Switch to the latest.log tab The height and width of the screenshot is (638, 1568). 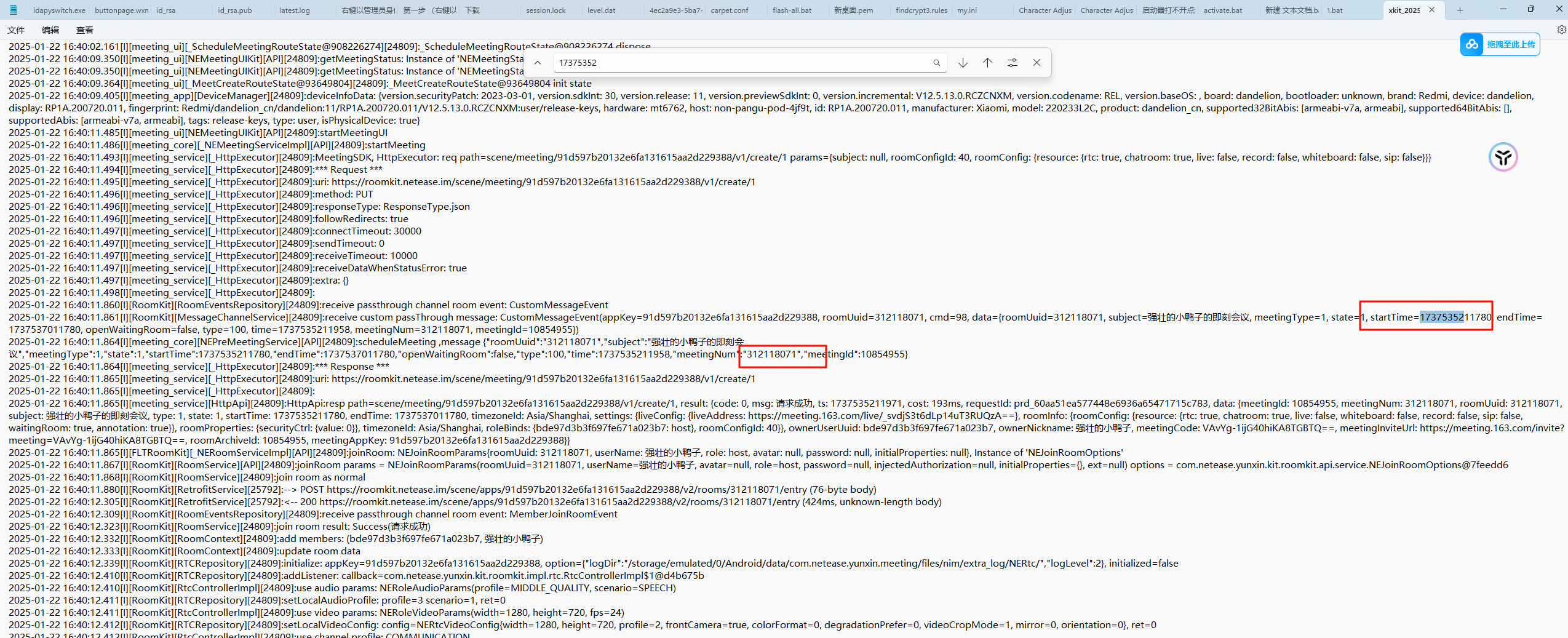click(295, 10)
